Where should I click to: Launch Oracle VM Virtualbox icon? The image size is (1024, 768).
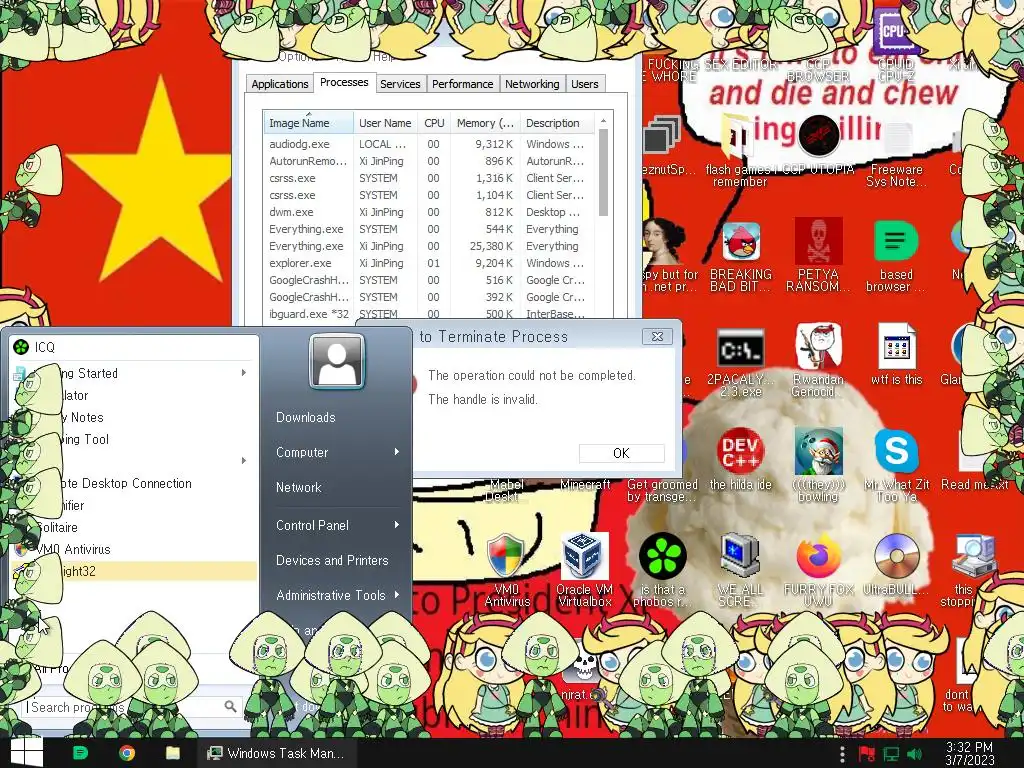pos(584,556)
